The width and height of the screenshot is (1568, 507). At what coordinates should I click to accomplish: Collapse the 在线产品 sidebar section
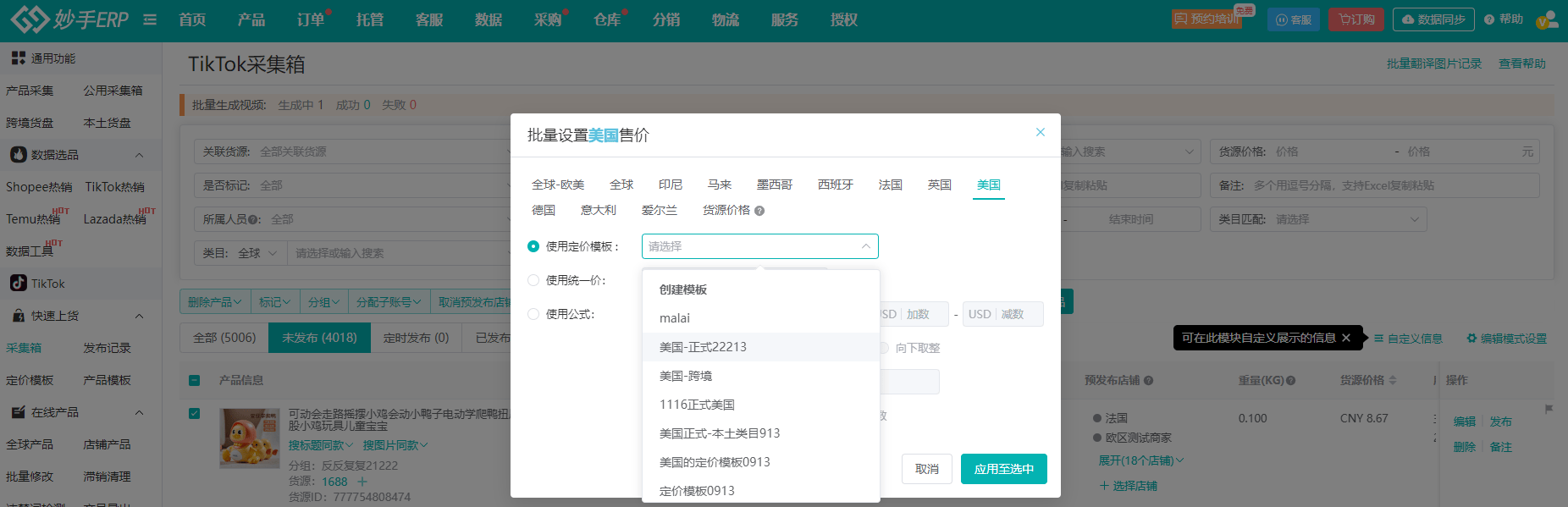(140, 412)
